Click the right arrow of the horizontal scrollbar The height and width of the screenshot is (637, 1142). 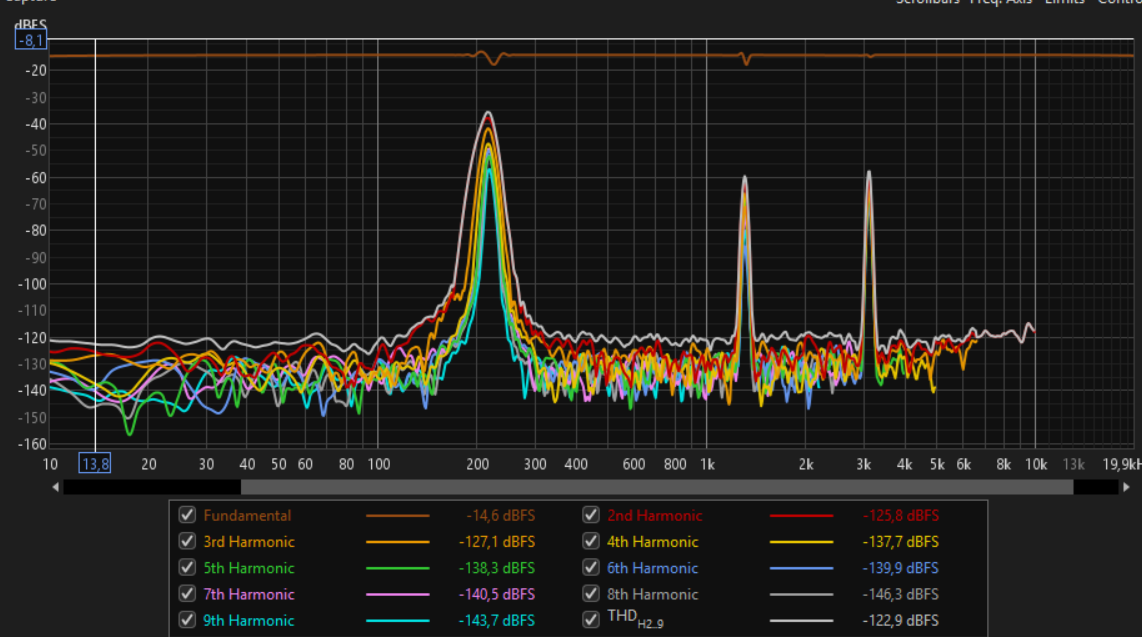click(x=1127, y=487)
